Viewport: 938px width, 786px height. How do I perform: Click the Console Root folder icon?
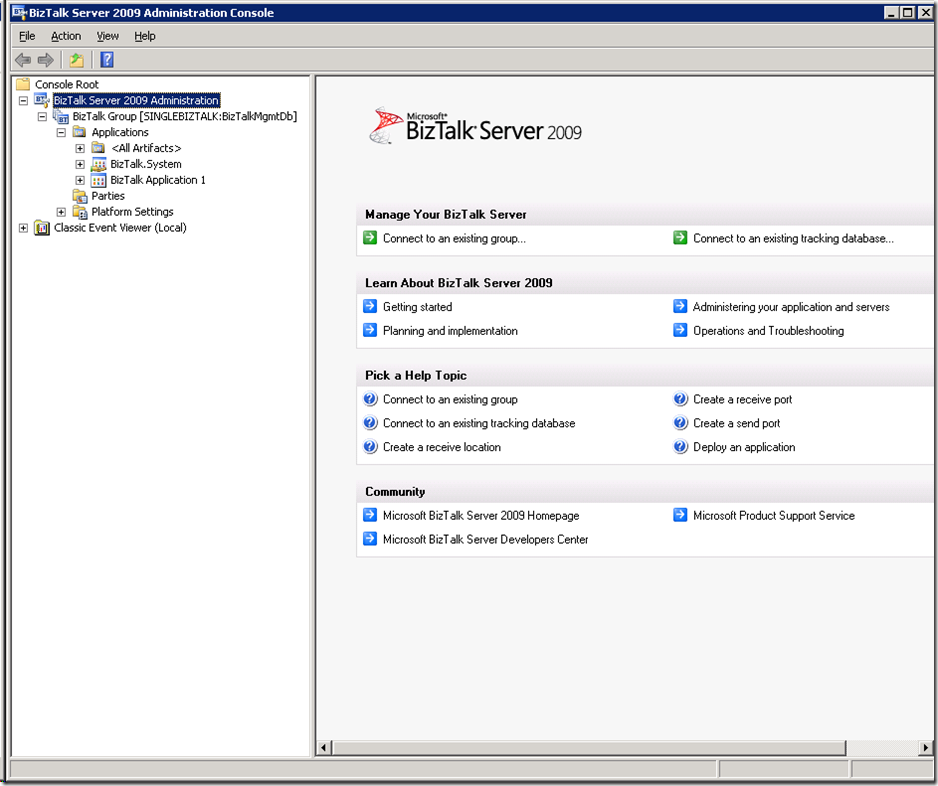(x=23, y=84)
